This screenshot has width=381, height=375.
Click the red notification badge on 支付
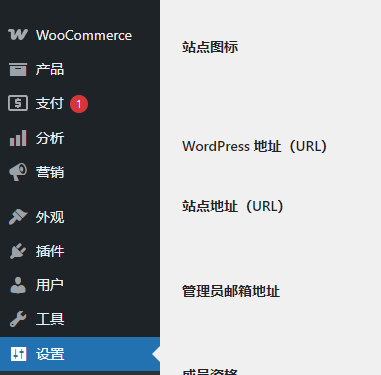point(79,104)
